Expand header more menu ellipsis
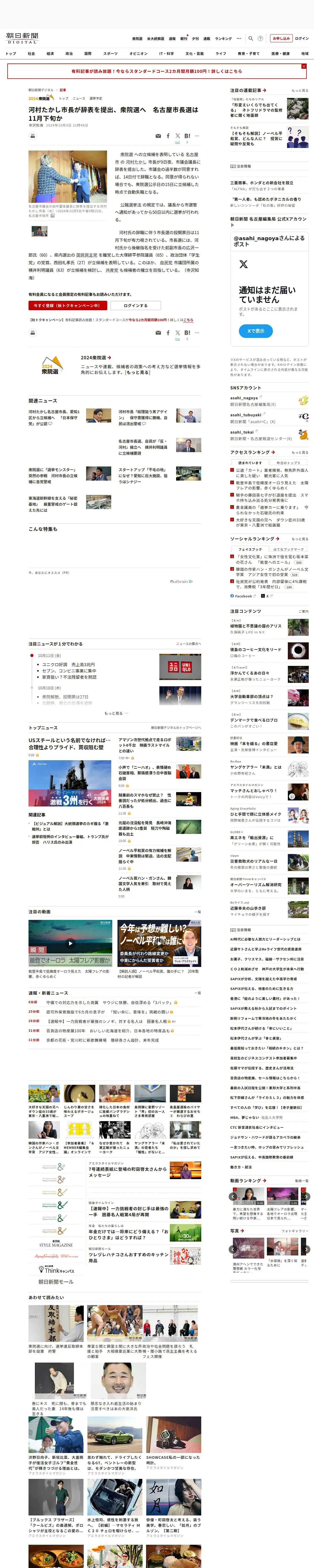This screenshot has height=1568, width=314. pyautogui.click(x=239, y=38)
